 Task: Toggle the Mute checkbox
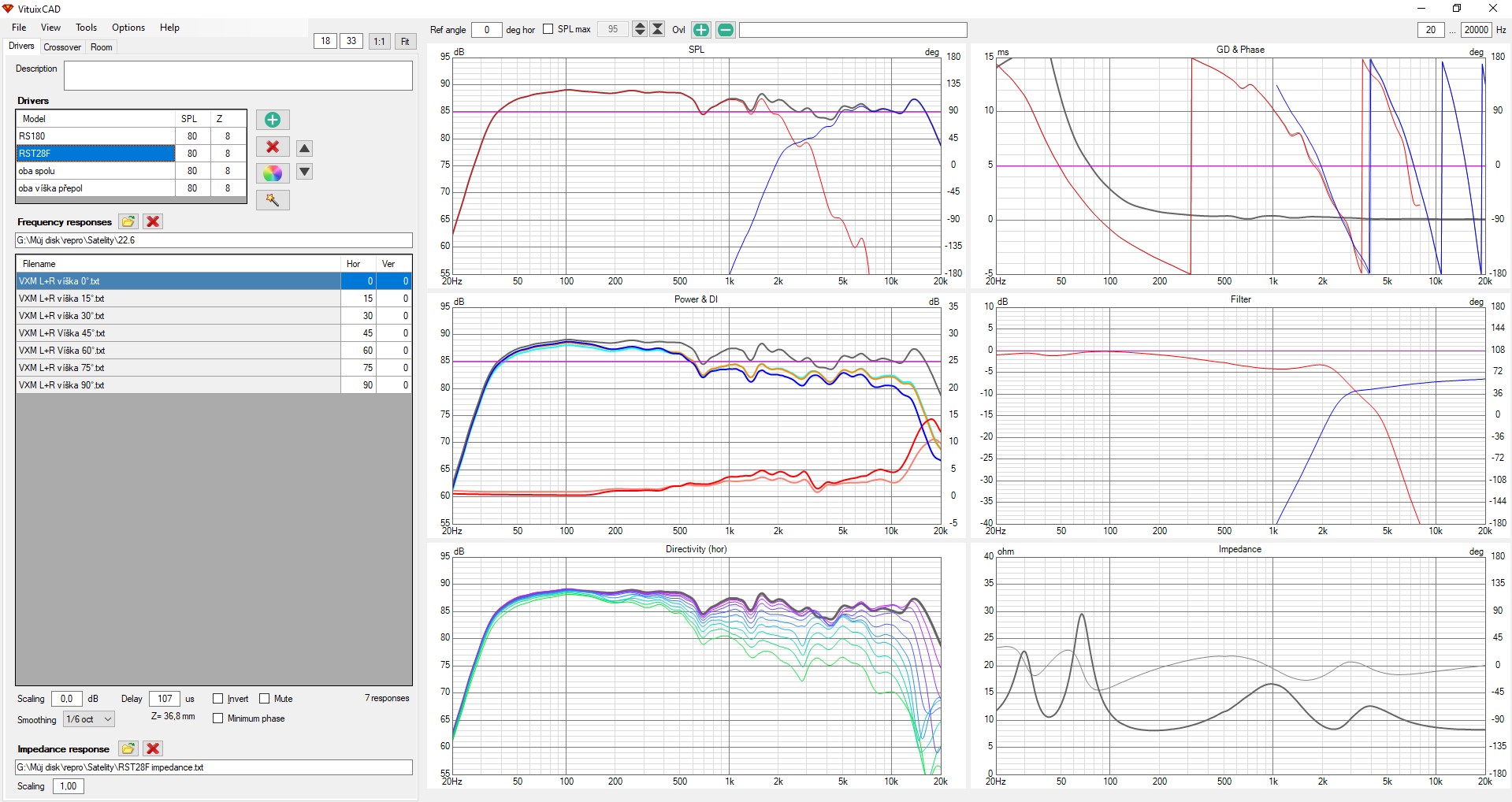(x=265, y=699)
